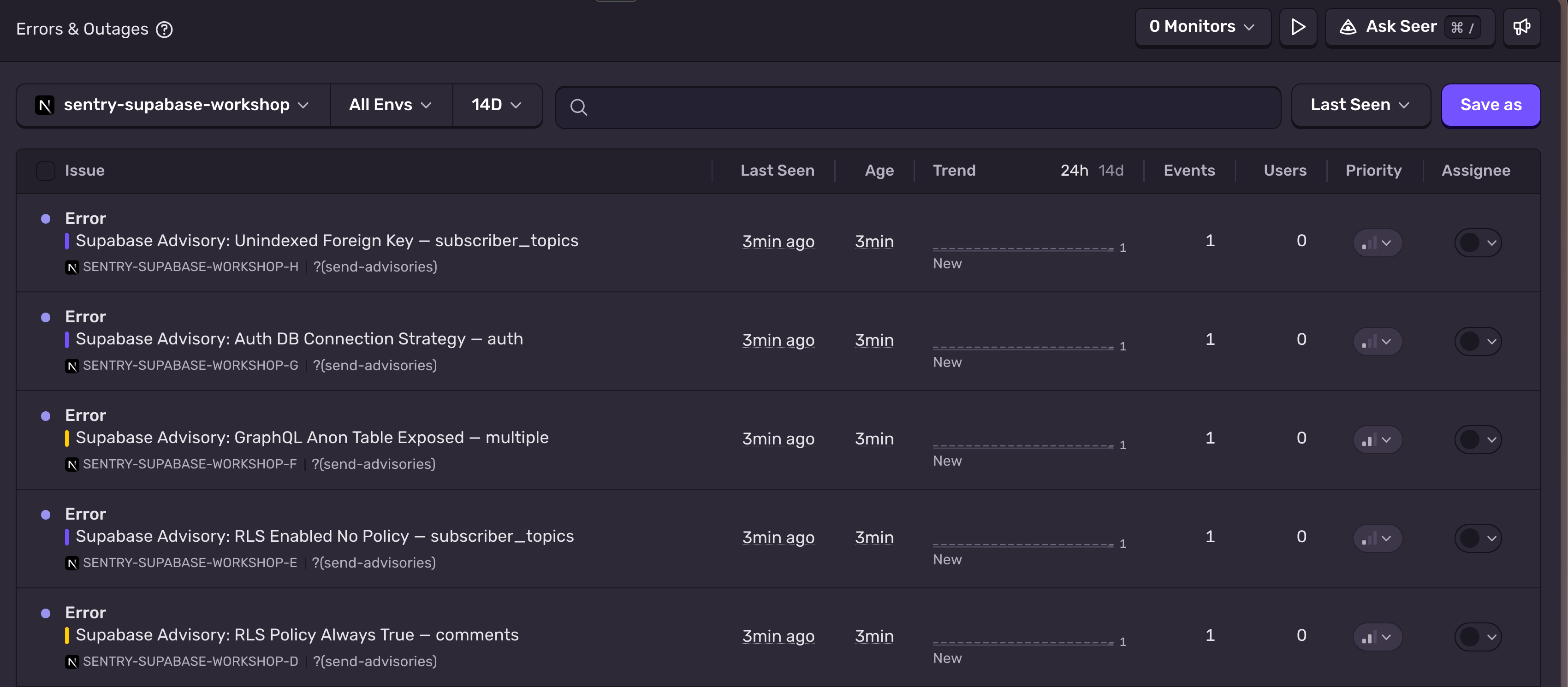1568x687 pixels.
Task: Click unread dot on Unindexed Foreign Key issue
Action: click(x=46, y=219)
